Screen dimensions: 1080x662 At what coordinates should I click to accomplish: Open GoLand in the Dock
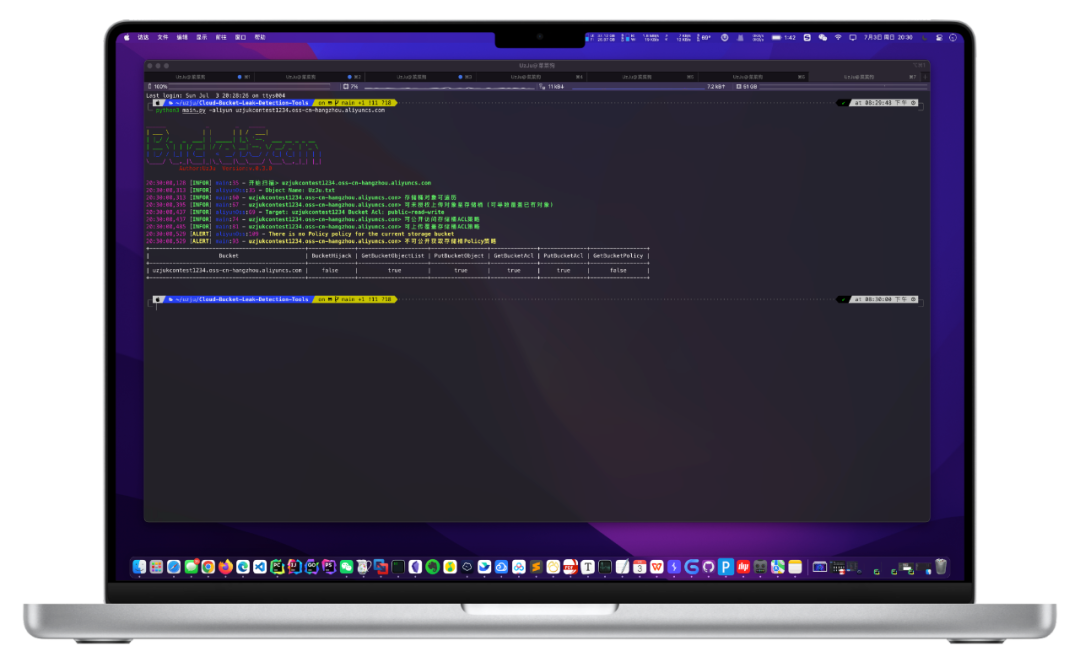point(311,567)
